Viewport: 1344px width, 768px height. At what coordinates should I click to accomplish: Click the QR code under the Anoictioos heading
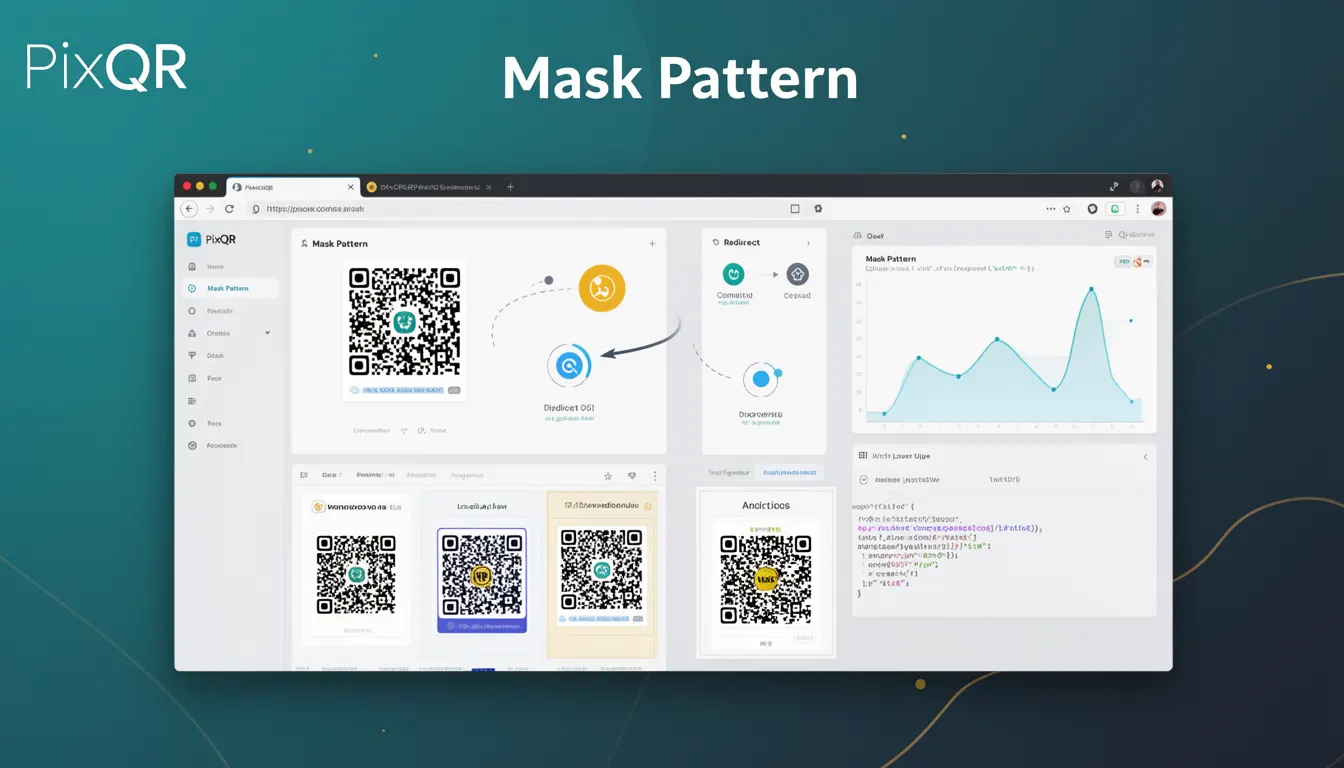[766, 580]
